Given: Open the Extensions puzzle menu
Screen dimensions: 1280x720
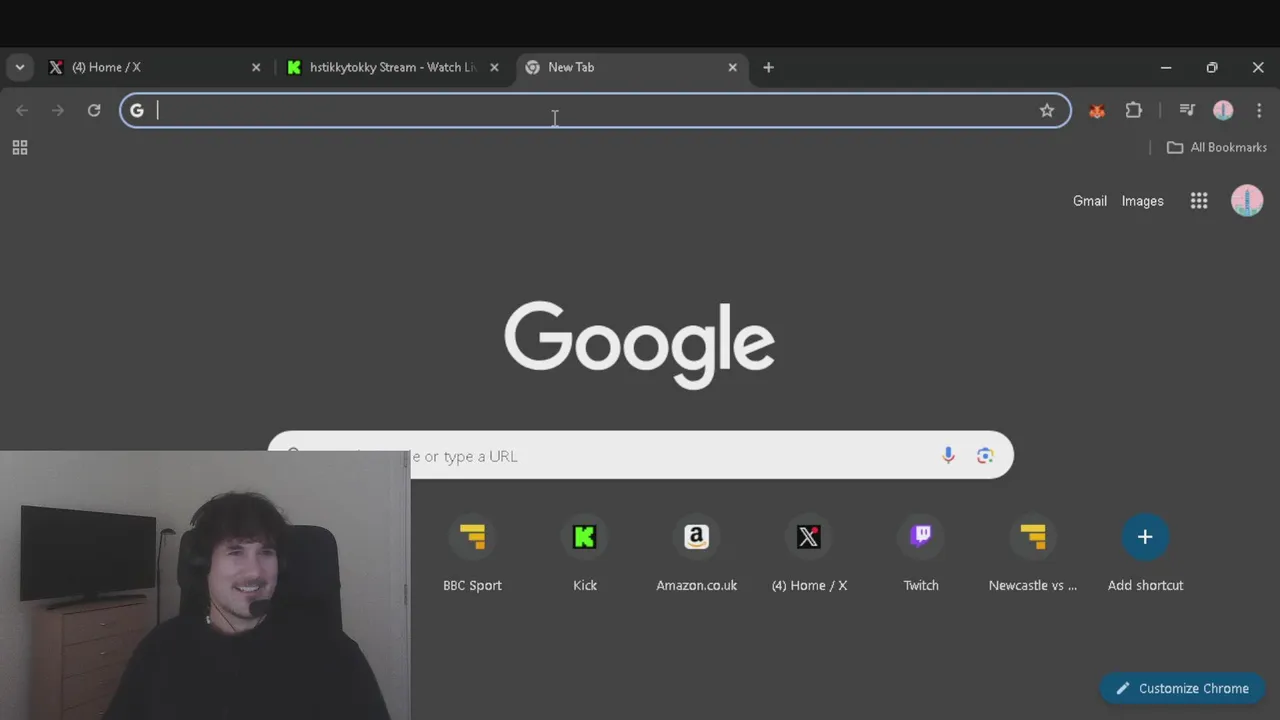Looking at the screenshot, I should [x=1133, y=110].
